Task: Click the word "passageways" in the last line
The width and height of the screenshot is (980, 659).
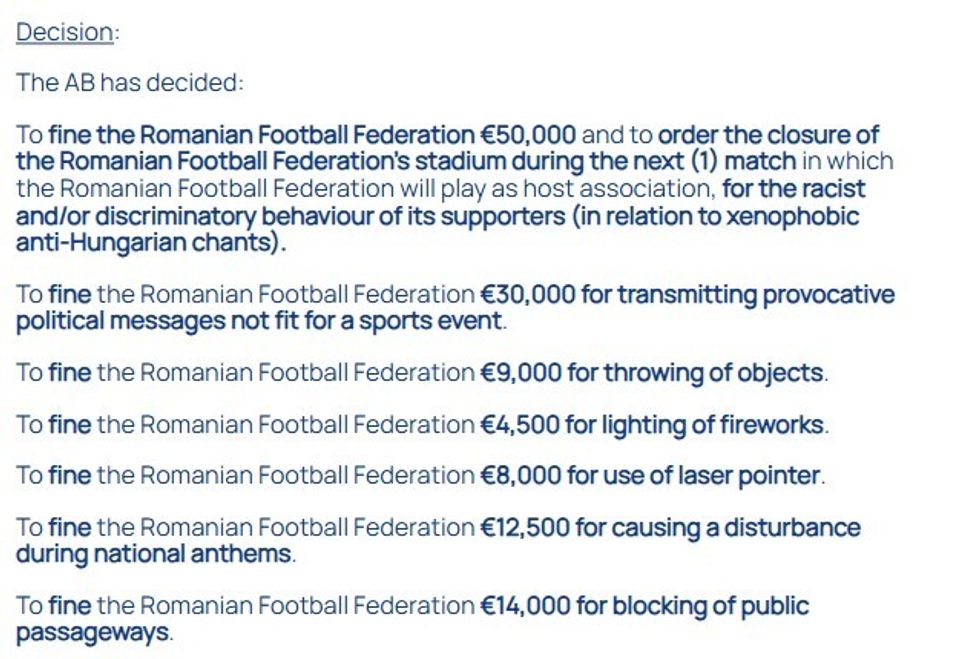Action: pyautogui.click(x=93, y=632)
